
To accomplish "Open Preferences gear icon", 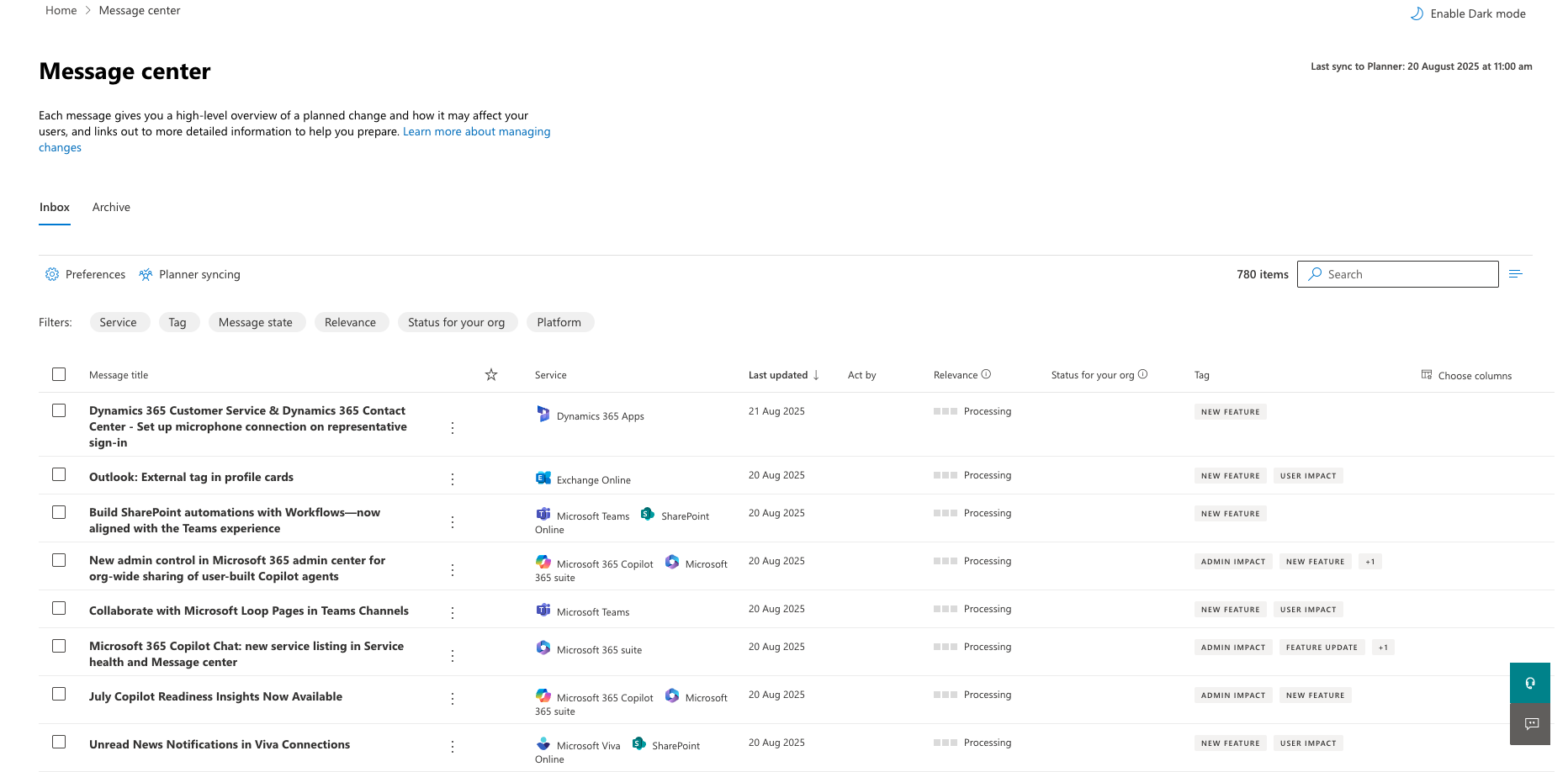I will [x=52, y=274].
